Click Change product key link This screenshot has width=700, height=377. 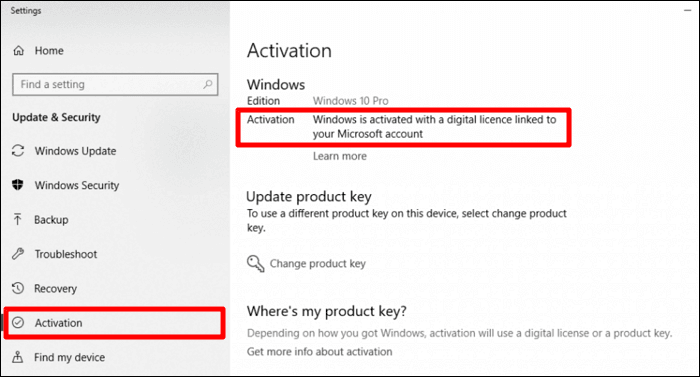tap(317, 264)
